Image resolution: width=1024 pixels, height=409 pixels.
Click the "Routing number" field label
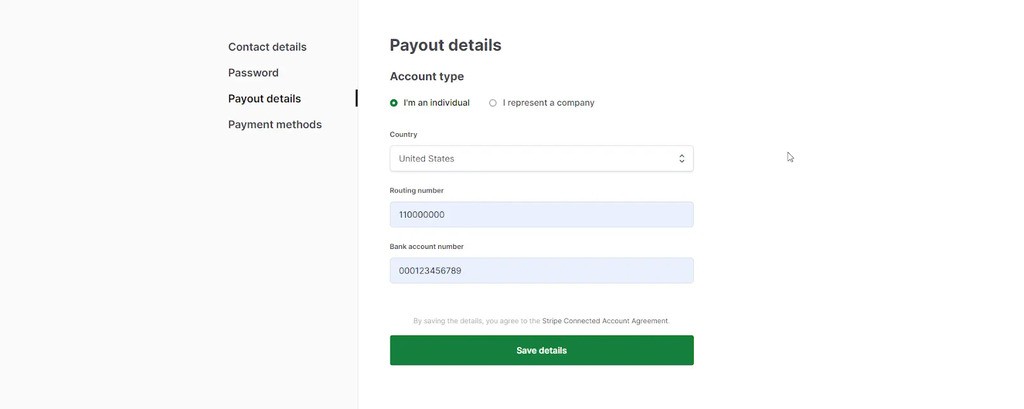click(416, 190)
